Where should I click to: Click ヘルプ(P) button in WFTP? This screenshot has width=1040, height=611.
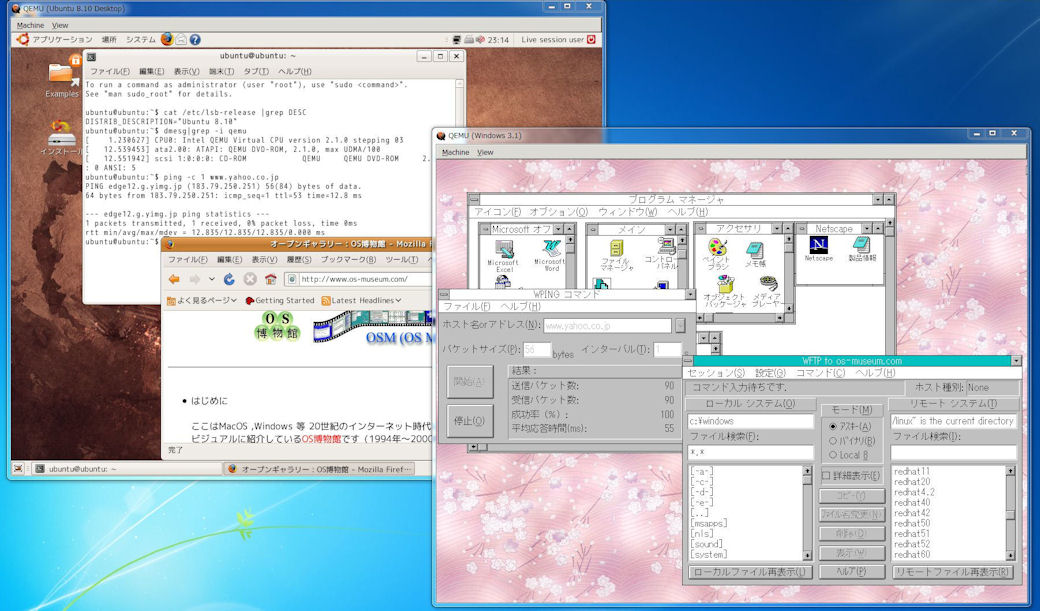coord(852,571)
